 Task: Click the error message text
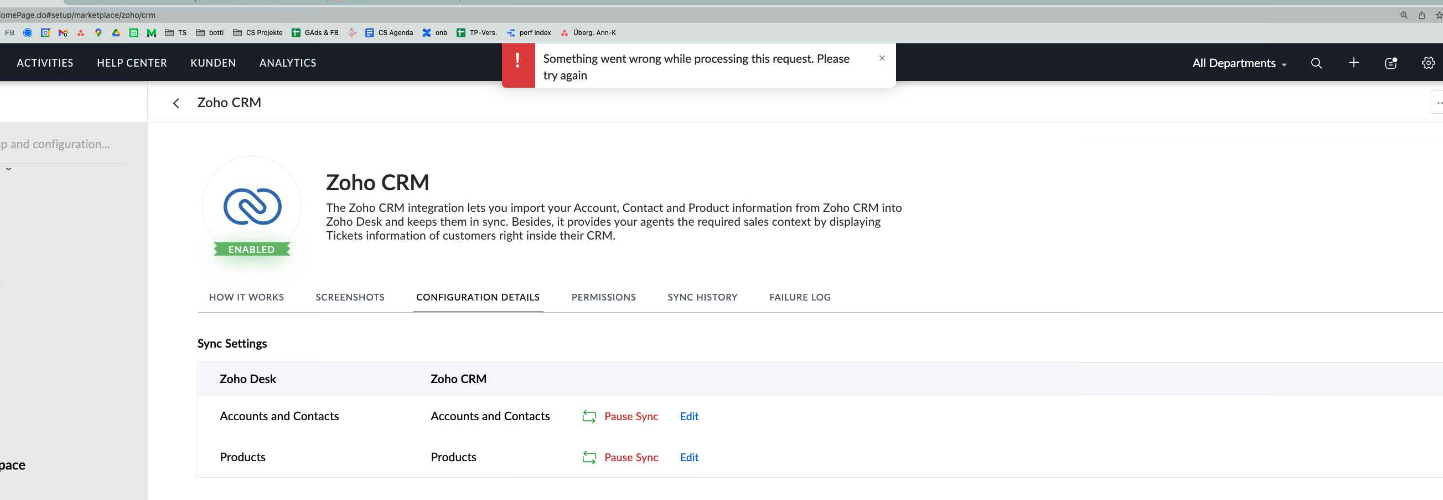point(696,67)
